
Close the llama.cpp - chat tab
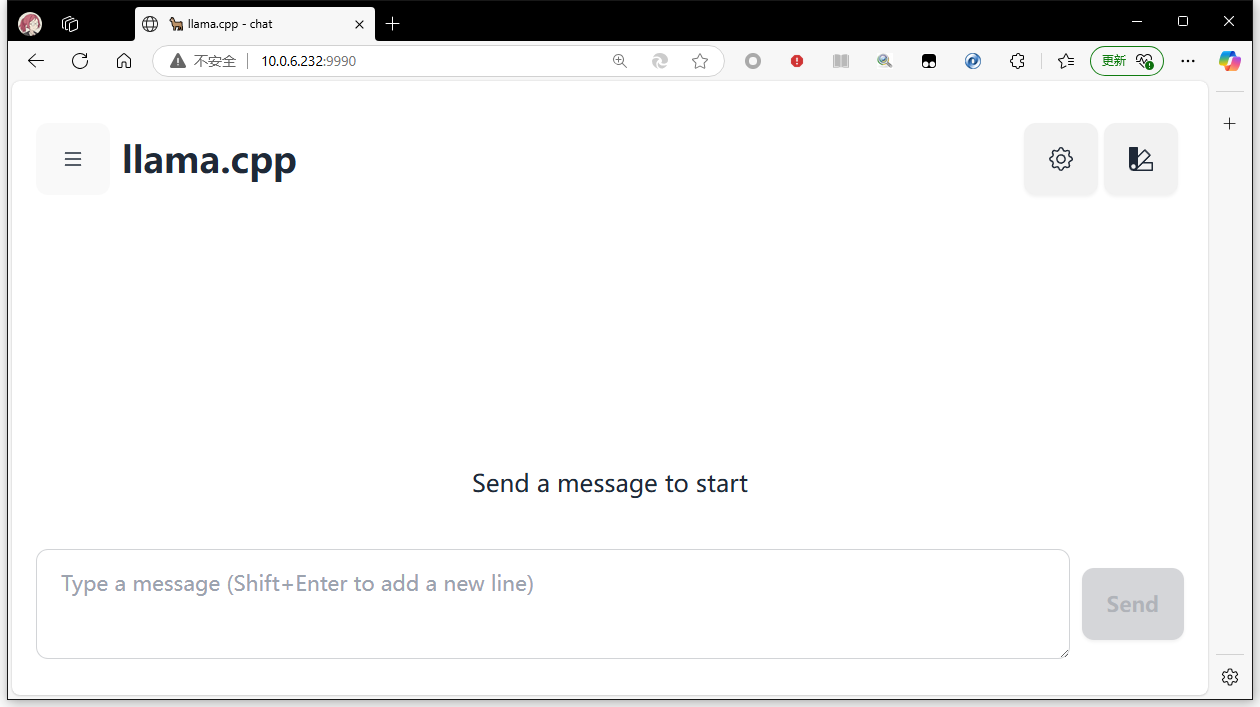coord(360,24)
